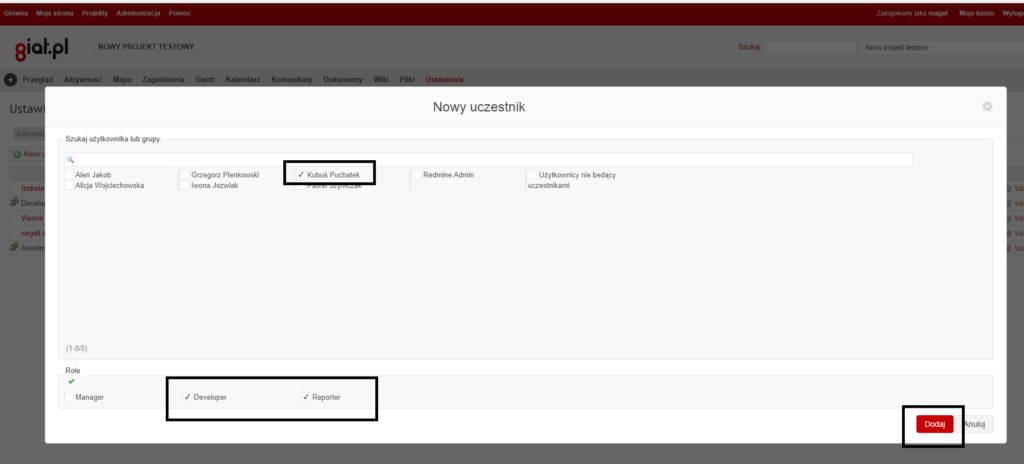
Task: Click the green checkmark icon under Role
Action: 71,381
